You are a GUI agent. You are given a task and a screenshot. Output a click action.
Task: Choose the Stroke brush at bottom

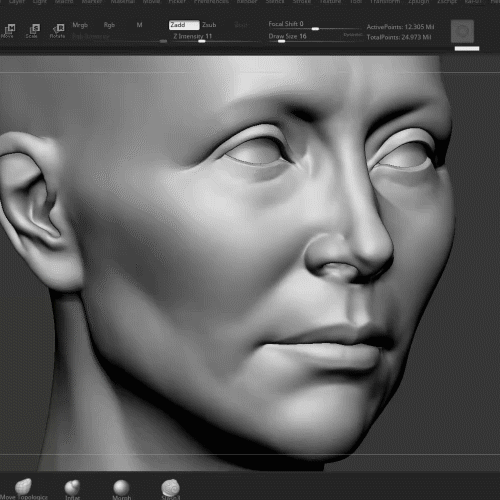click(x=171, y=489)
